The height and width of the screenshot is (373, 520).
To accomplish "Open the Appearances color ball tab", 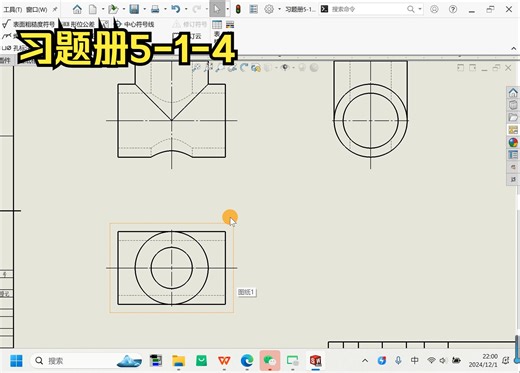I will (x=513, y=143).
